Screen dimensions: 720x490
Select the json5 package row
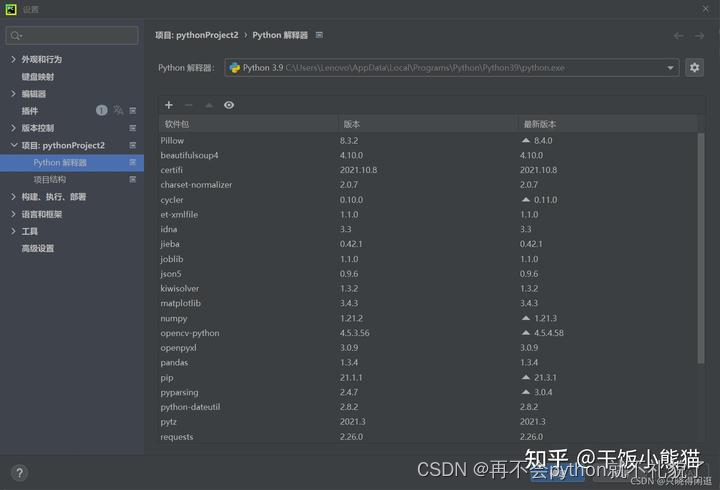point(428,274)
